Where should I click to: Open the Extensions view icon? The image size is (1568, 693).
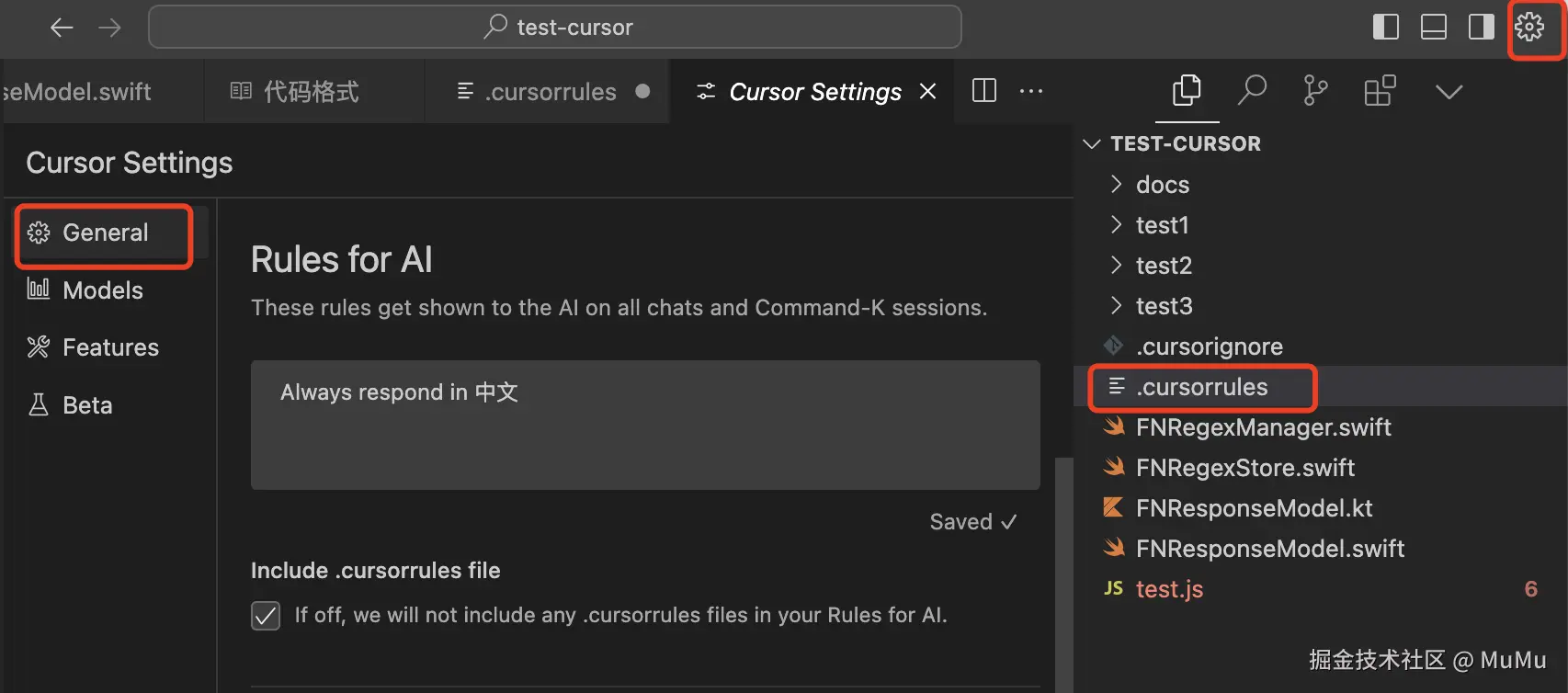pos(1380,91)
